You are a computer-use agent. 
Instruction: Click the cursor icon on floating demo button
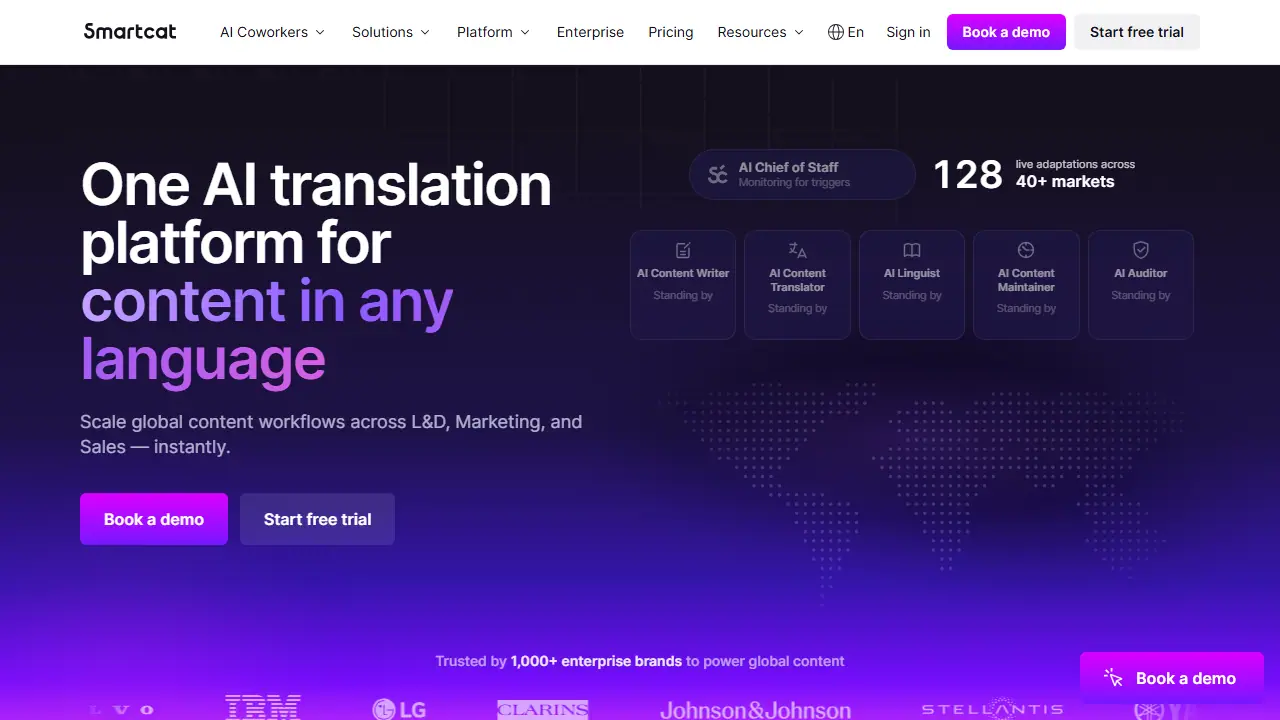click(x=1113, y=678)
